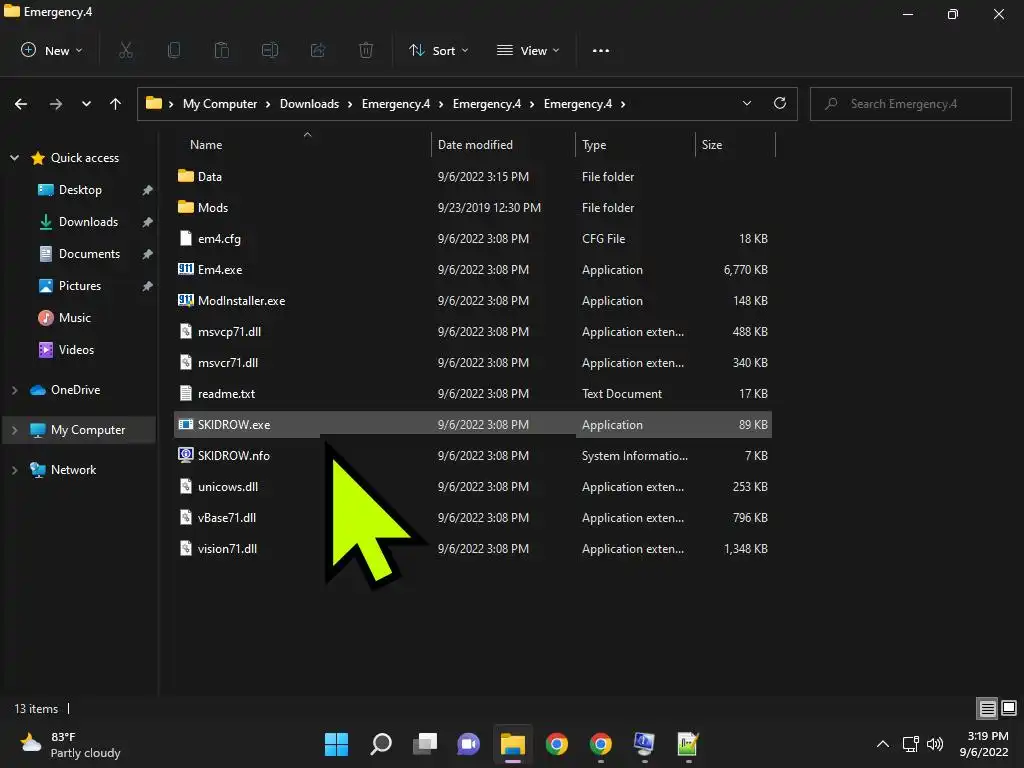Screen dimensions: 1024x768
Task: Select the em4.cfg file
Action: [x=219, y=238]
